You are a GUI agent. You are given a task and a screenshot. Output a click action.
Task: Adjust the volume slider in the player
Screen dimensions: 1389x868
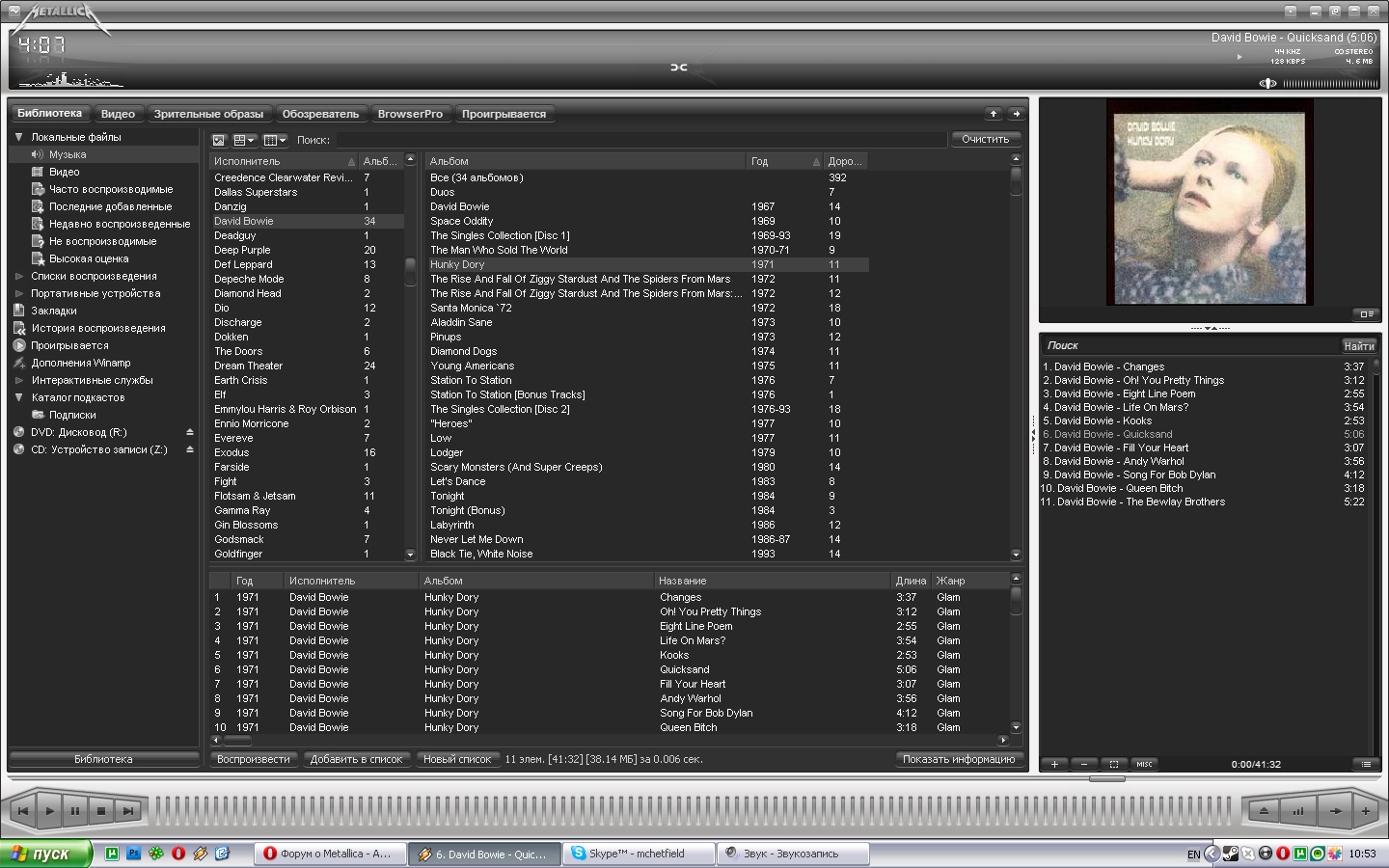coord(1330,84)
